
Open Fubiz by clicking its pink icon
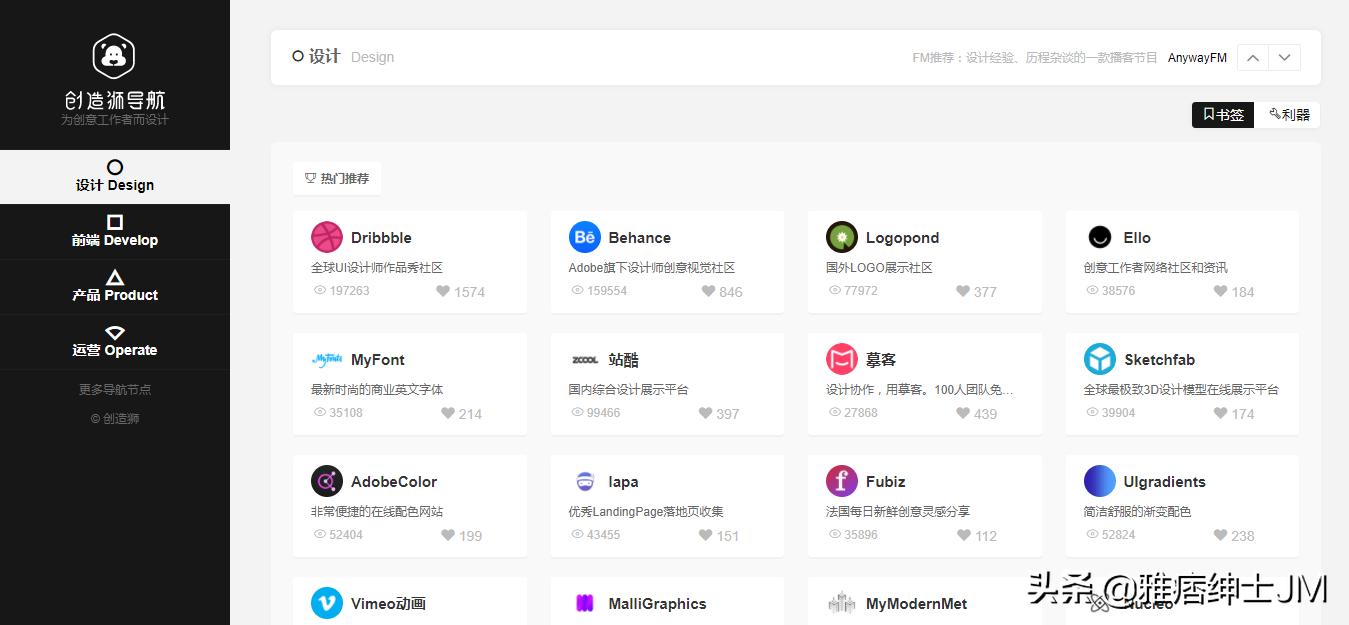click(x=841, y=481)
